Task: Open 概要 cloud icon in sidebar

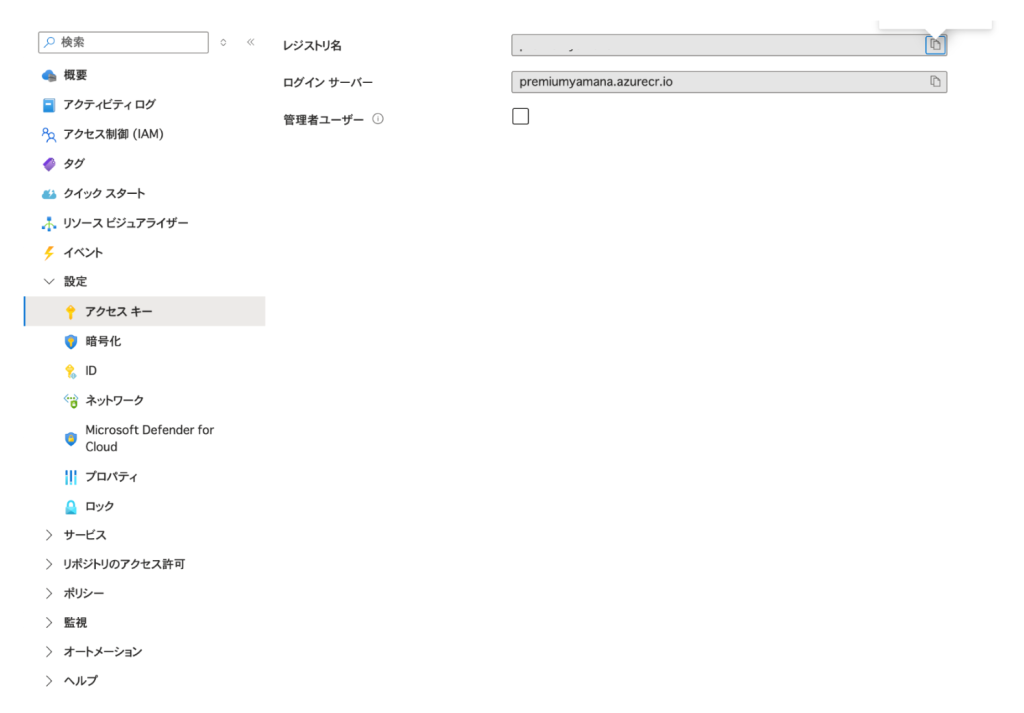Action: pos(49,75)
